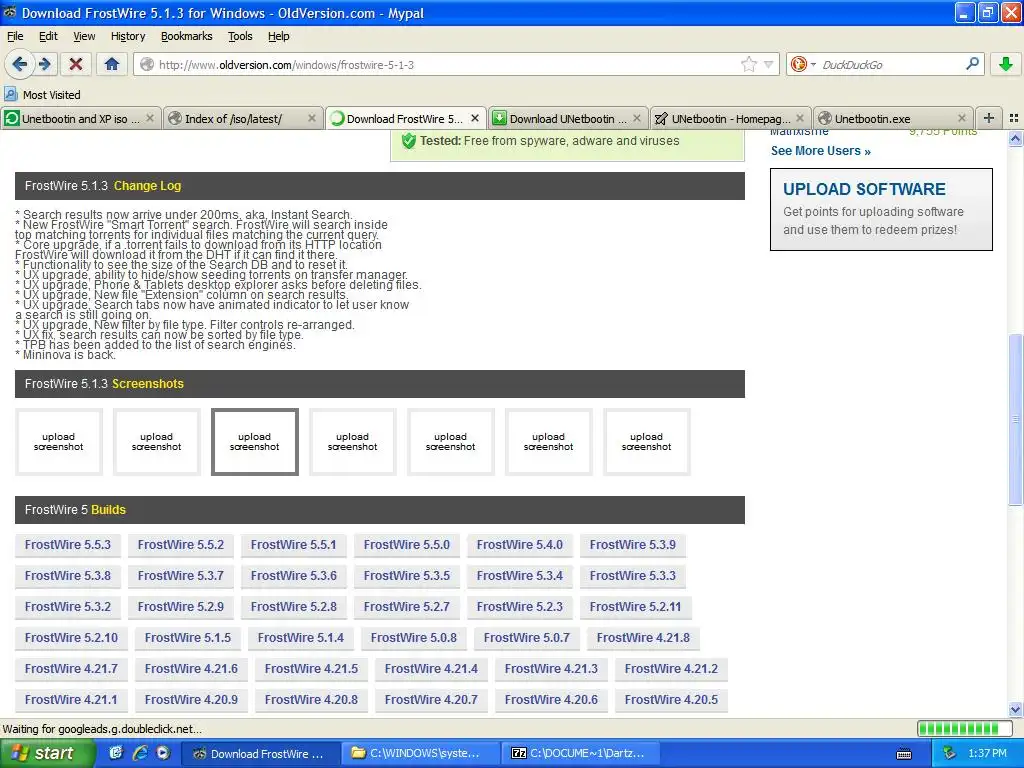This screenshot has height=768, width=1024.
Task: Close the 'Download UNetbootin' tab
Action: [x=637, y=118]
